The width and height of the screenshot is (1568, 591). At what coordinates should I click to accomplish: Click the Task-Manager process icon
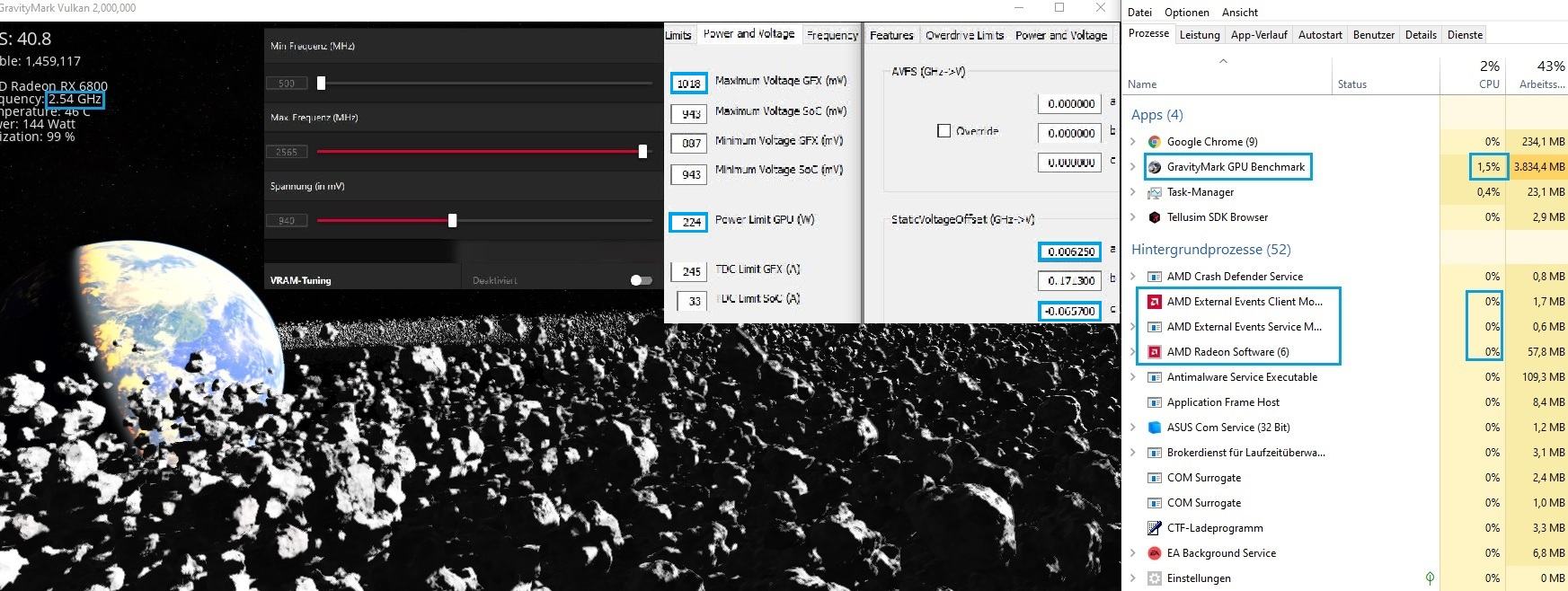[x=1155, y=192]
